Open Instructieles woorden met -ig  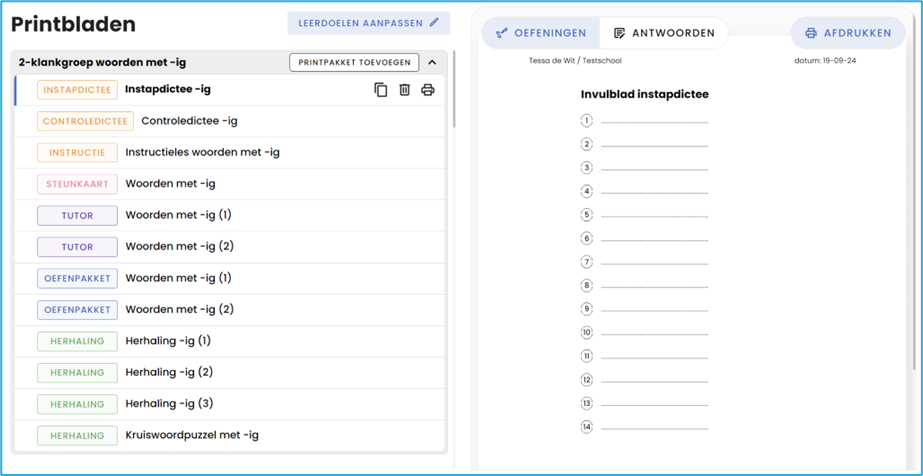(202, 153)
